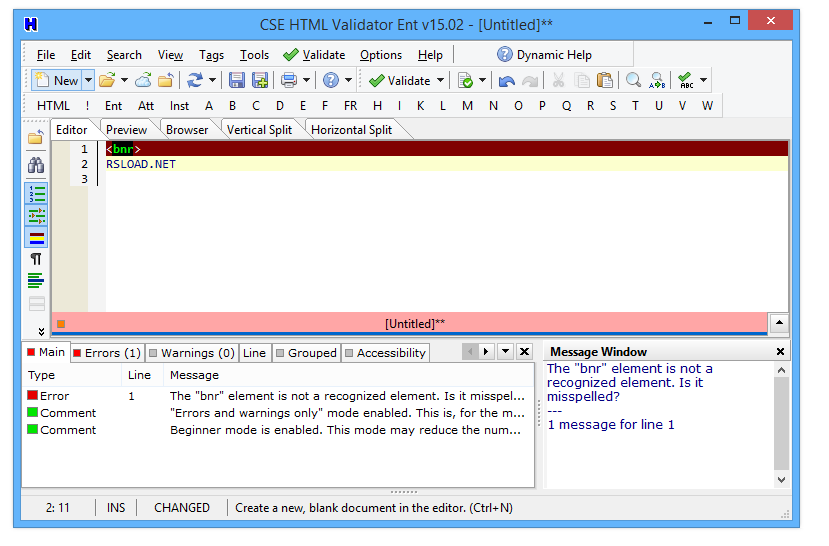The height and width of the screenshot is (546, 829).
Task: Select the bnr Error row
Action: pos(278,396)
